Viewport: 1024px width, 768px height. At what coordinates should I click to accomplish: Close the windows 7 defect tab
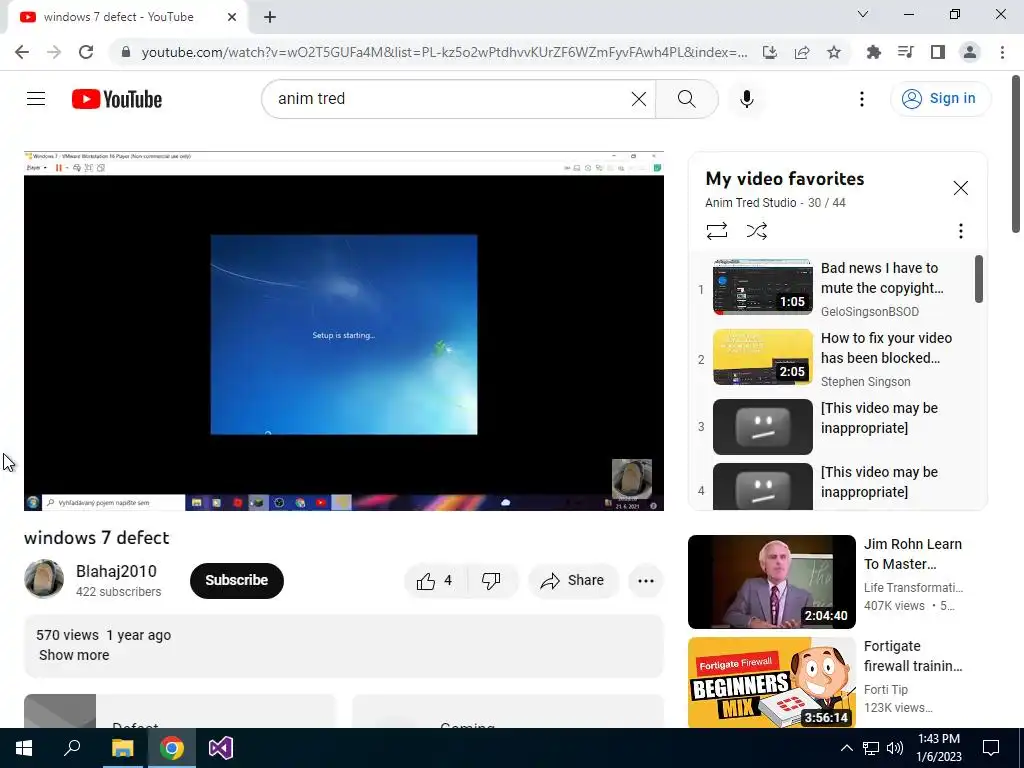[232, 17]
